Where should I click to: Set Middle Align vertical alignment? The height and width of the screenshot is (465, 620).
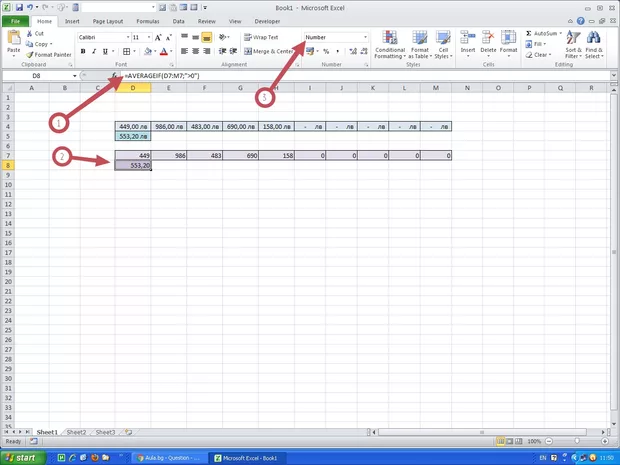click(195, 37)
